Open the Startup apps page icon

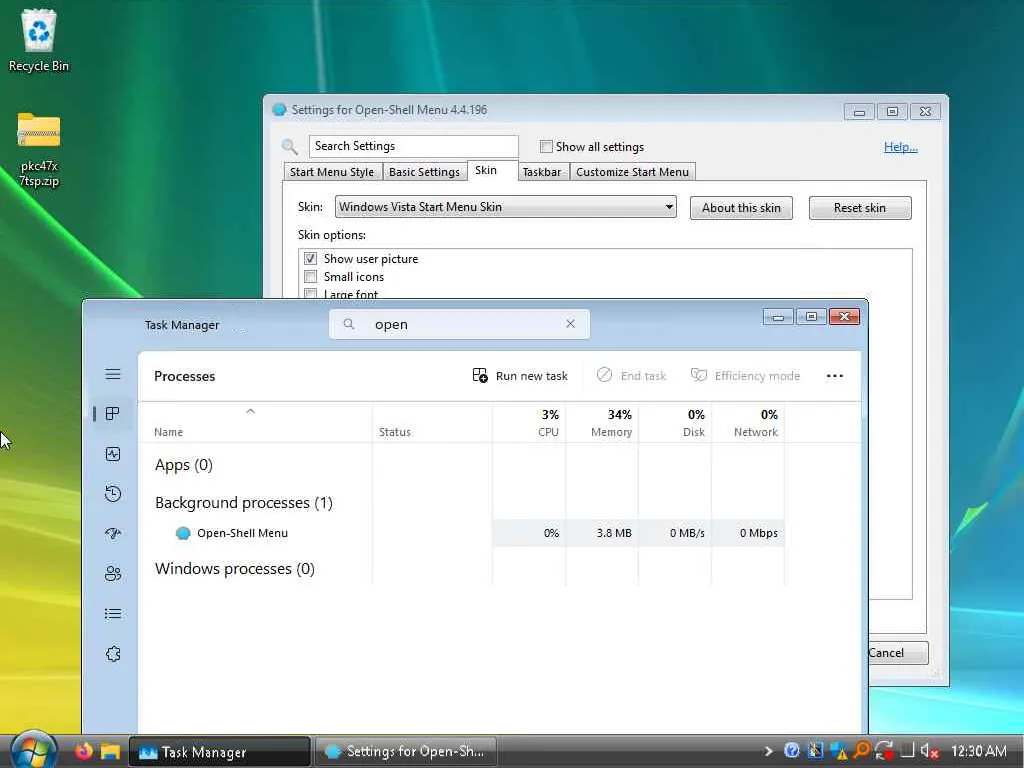click(113, 534)
